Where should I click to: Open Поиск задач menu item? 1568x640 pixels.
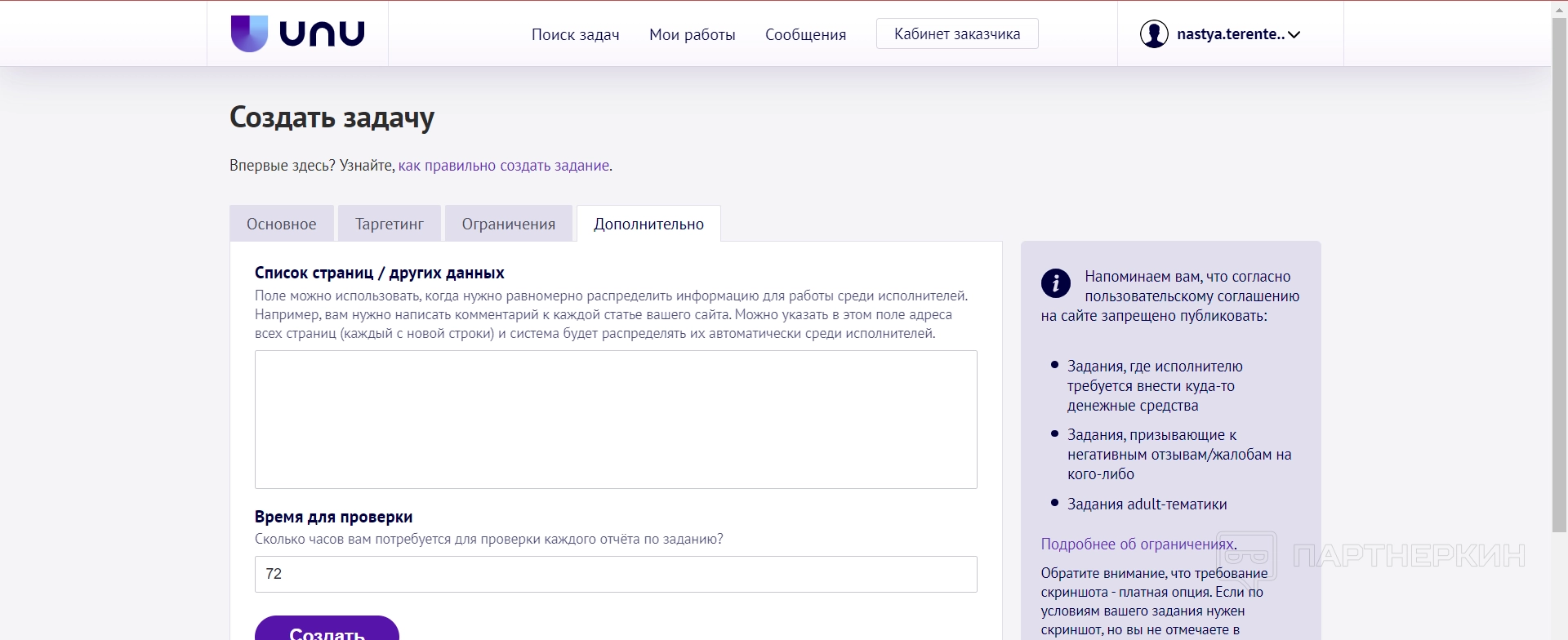[575, 34]
